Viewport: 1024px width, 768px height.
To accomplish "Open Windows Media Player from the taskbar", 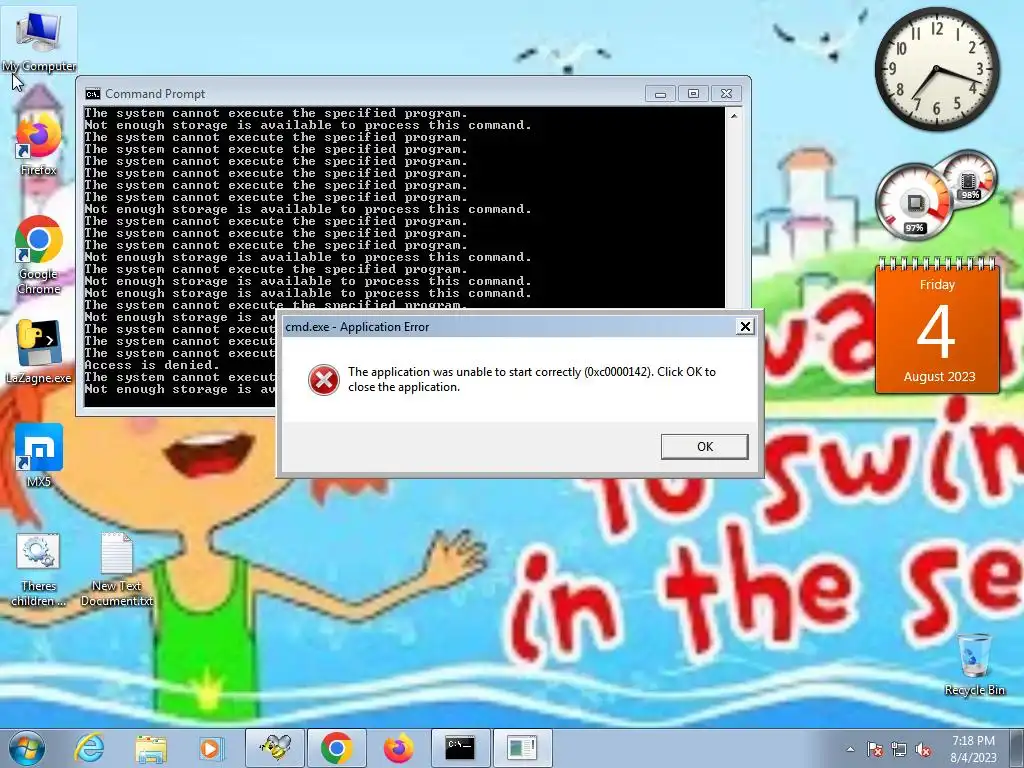I will [210, 748].
